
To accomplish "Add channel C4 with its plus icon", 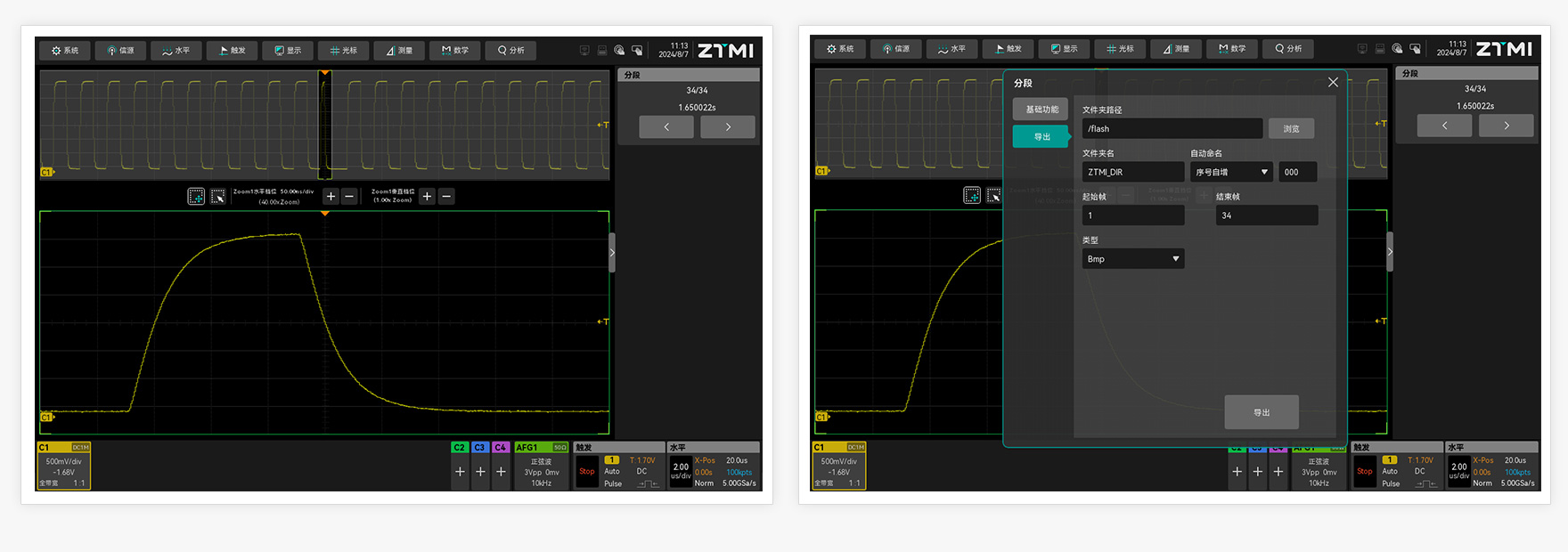I will coord(501,472).
